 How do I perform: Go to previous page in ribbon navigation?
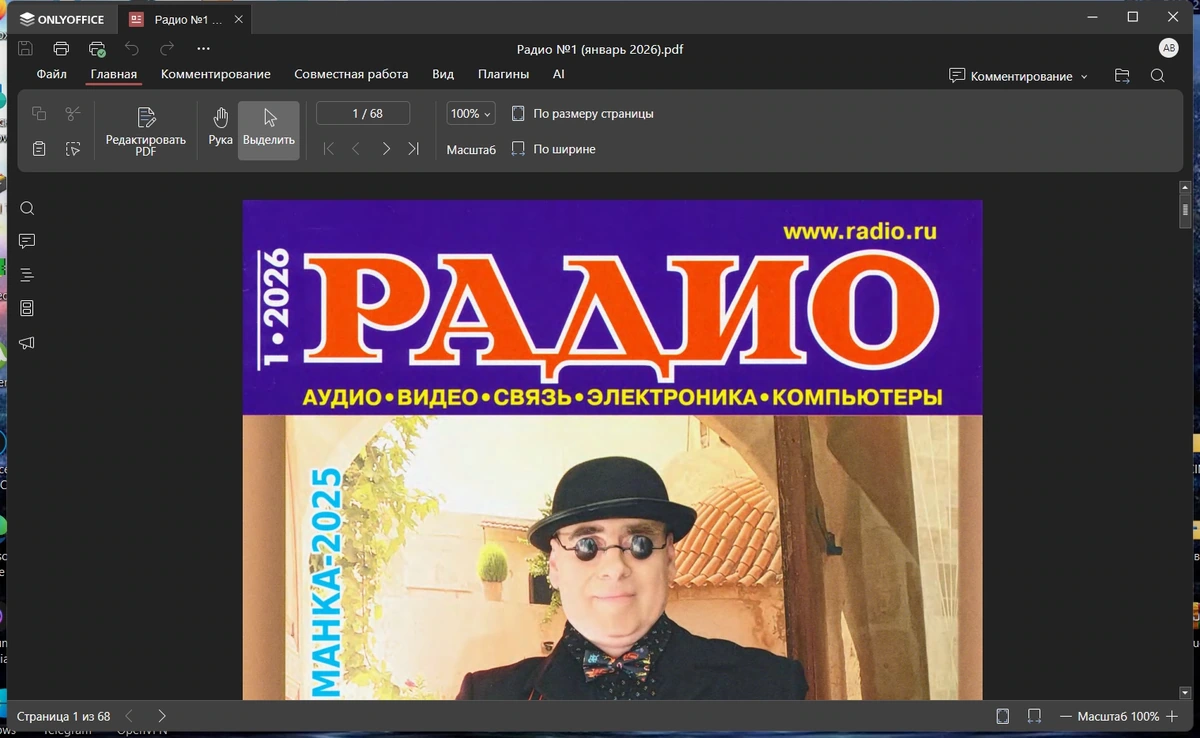tap(356, 149)
